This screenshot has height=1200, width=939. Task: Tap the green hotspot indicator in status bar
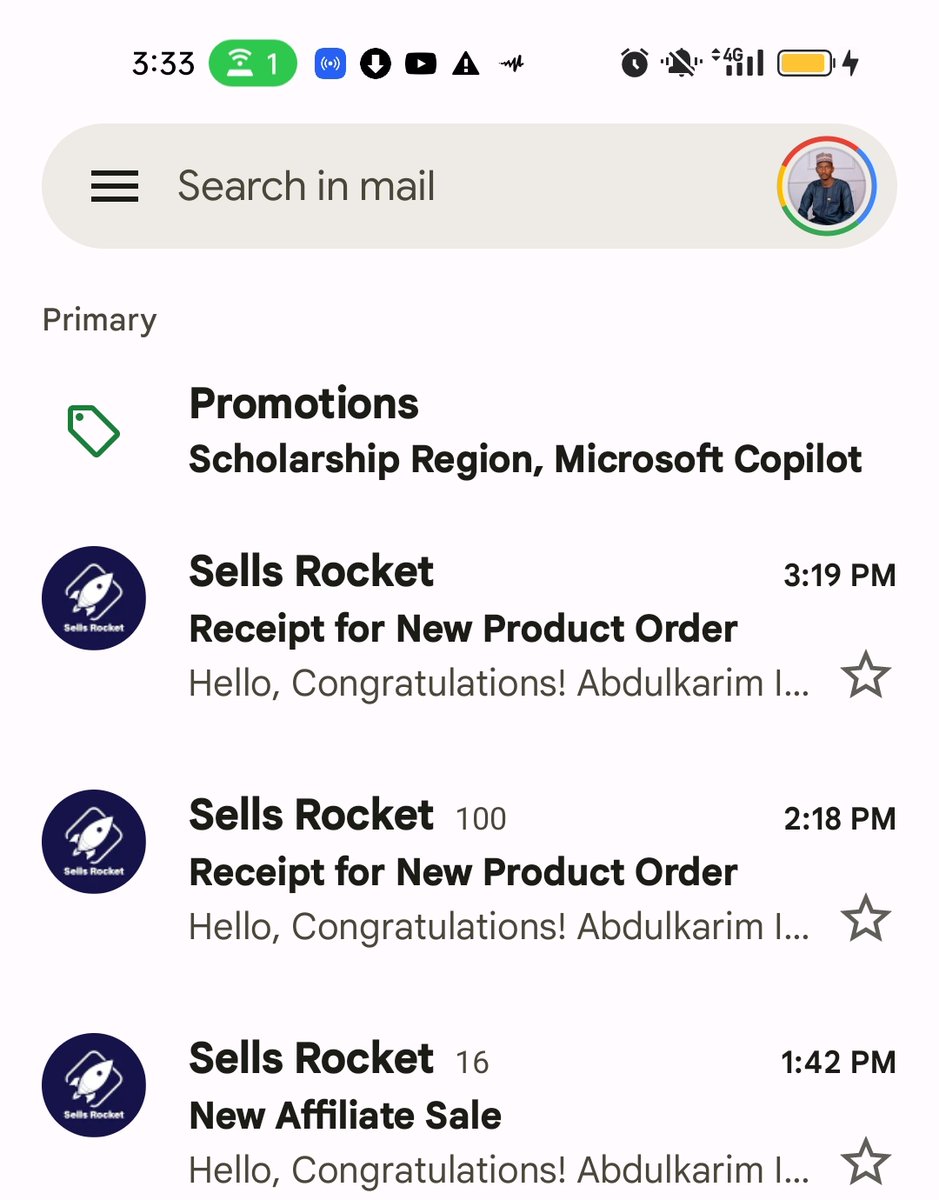[253, 64]
